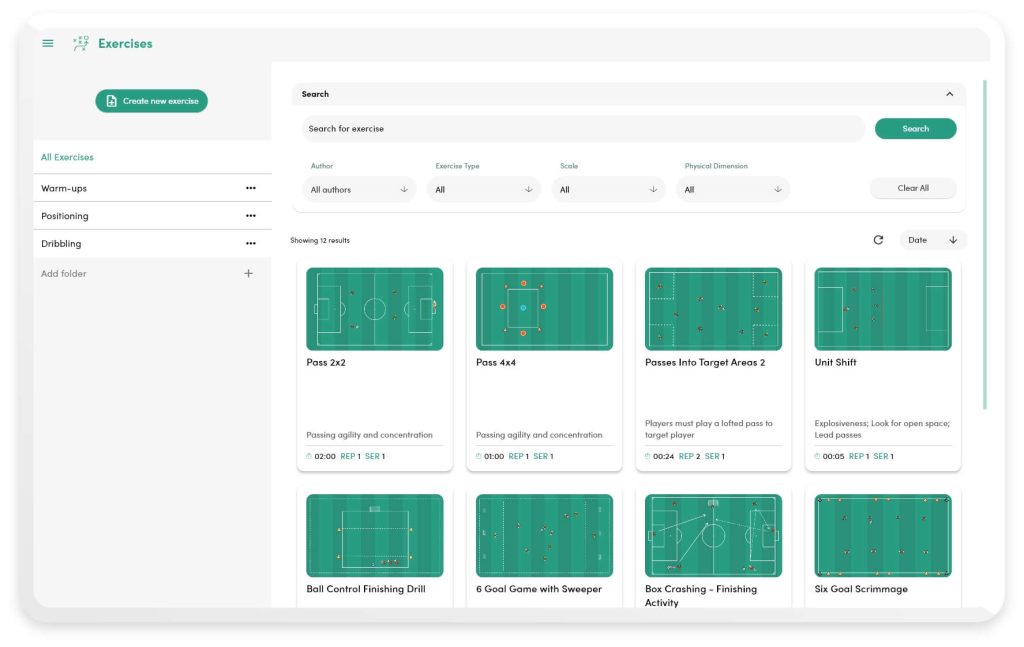Image resolution: width=1024 pixels, height=647 pixels.
Task: Open the hamburger navigation menu
Action: click(x=47, y=43)
